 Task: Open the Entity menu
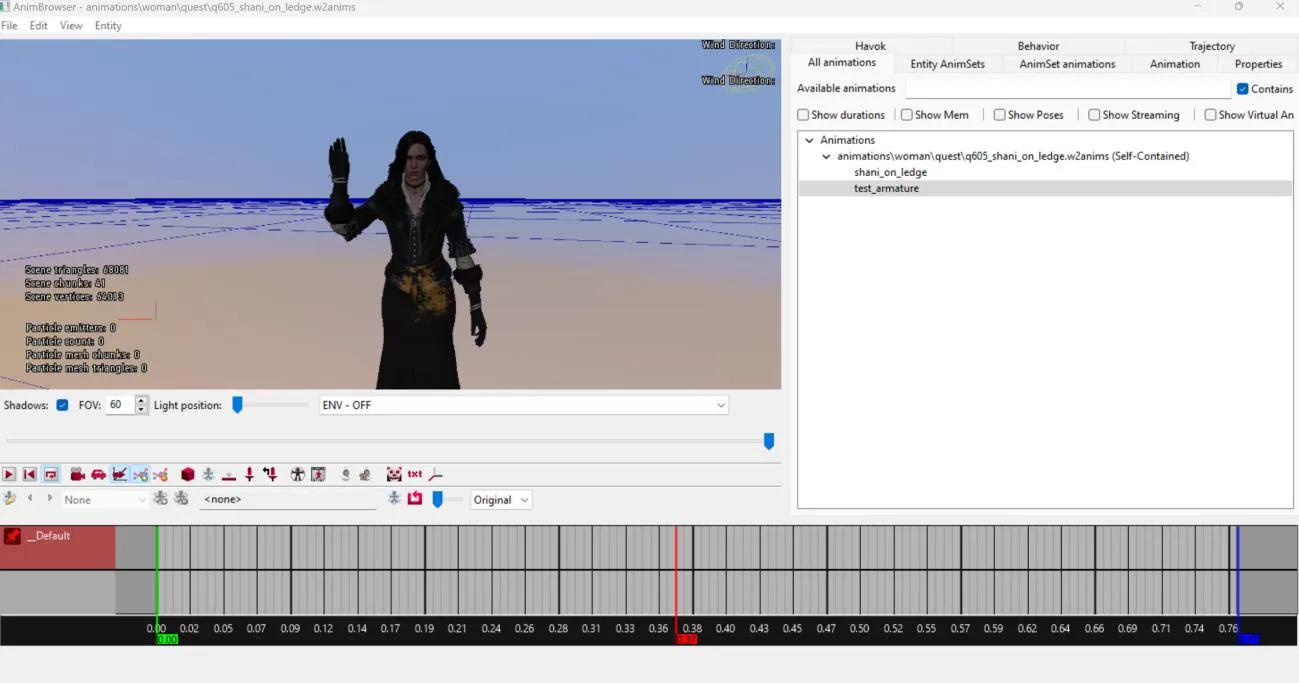[107, 25]
